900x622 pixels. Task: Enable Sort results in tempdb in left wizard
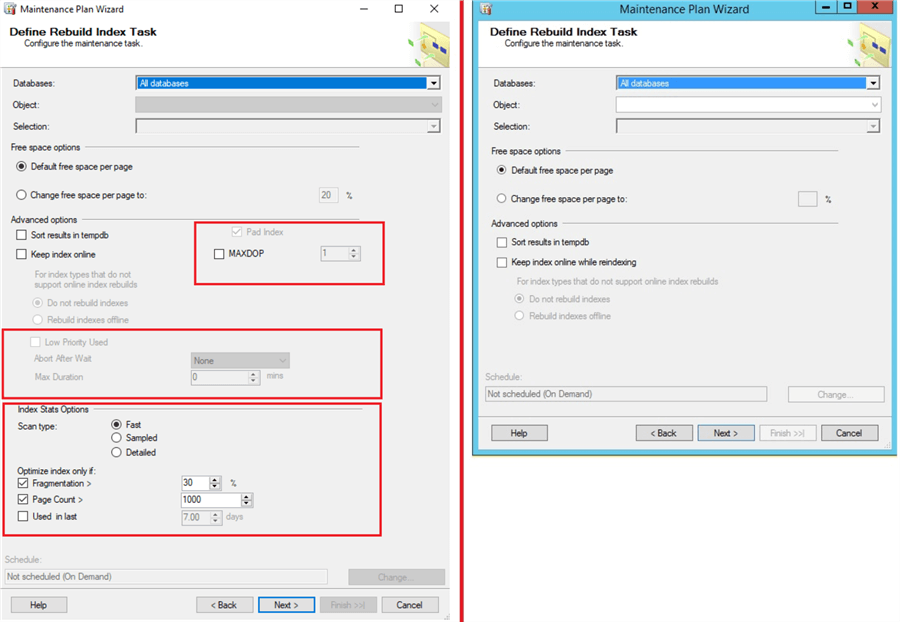click(x=21, y=235)
